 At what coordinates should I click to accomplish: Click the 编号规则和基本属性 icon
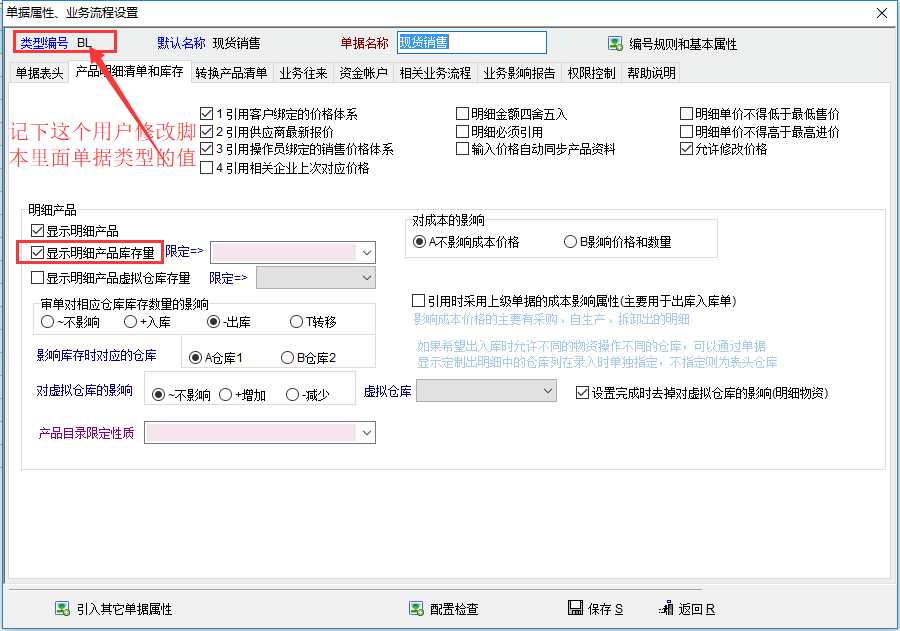616,44
